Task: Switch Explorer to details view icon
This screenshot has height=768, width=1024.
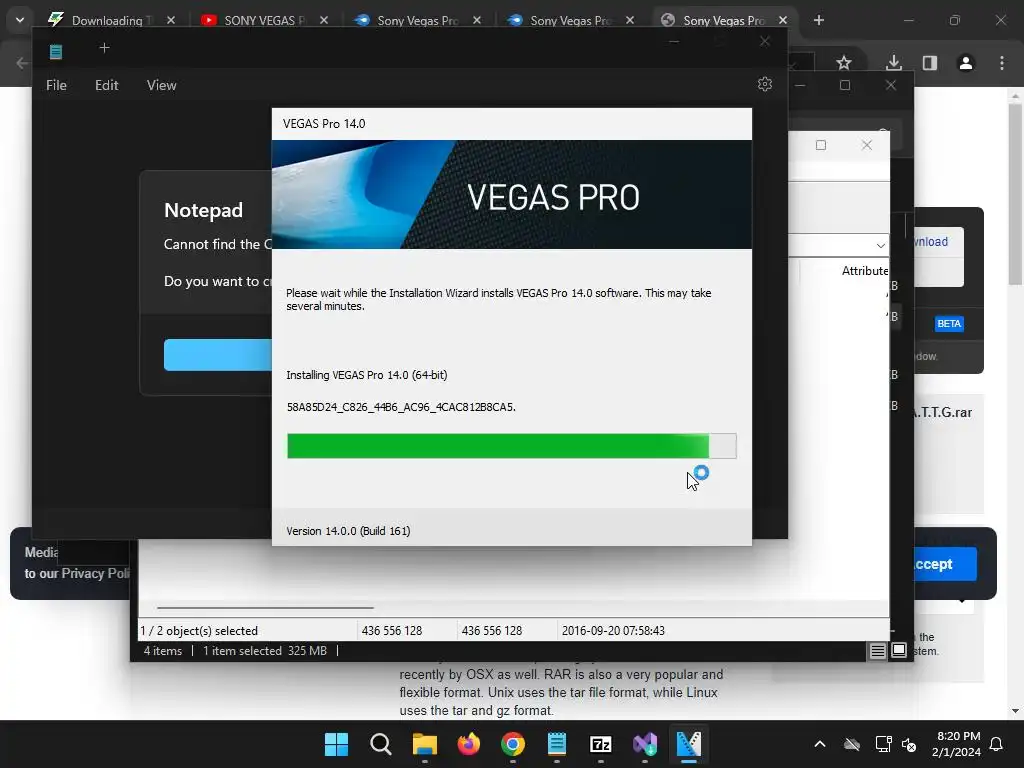Action: [877, 650]
